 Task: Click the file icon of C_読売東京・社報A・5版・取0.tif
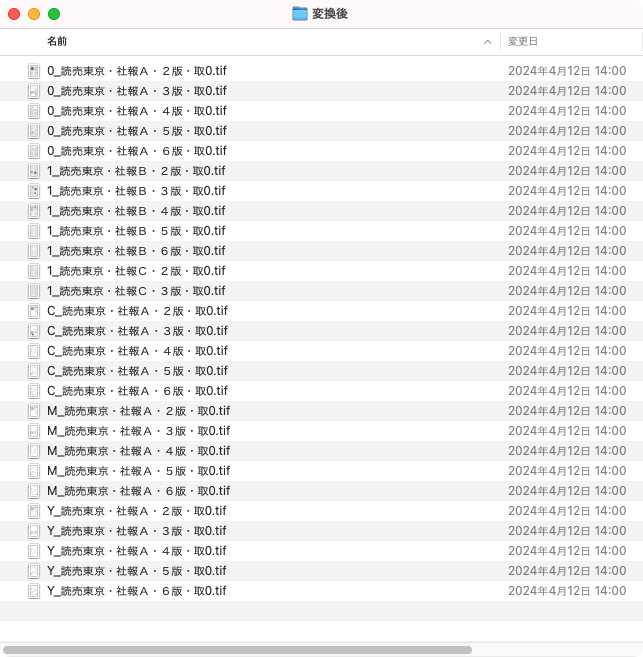click(x=34, y=371)
